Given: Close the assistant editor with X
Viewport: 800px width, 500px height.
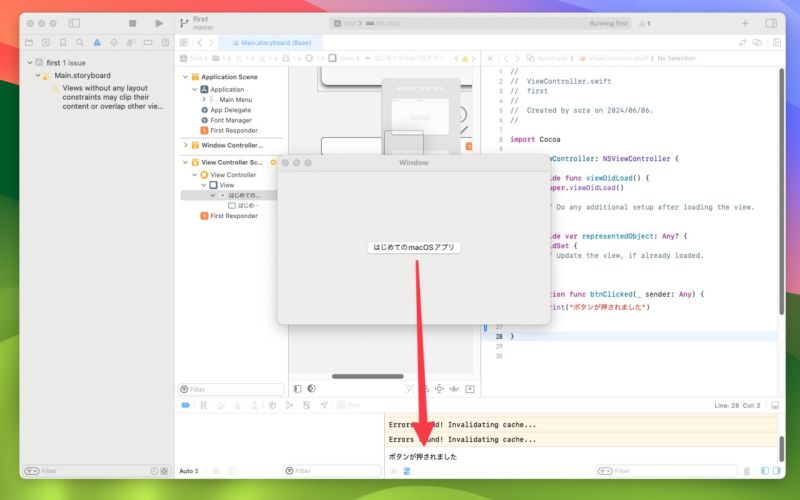Looking at the screenshot, I should 490,58.
